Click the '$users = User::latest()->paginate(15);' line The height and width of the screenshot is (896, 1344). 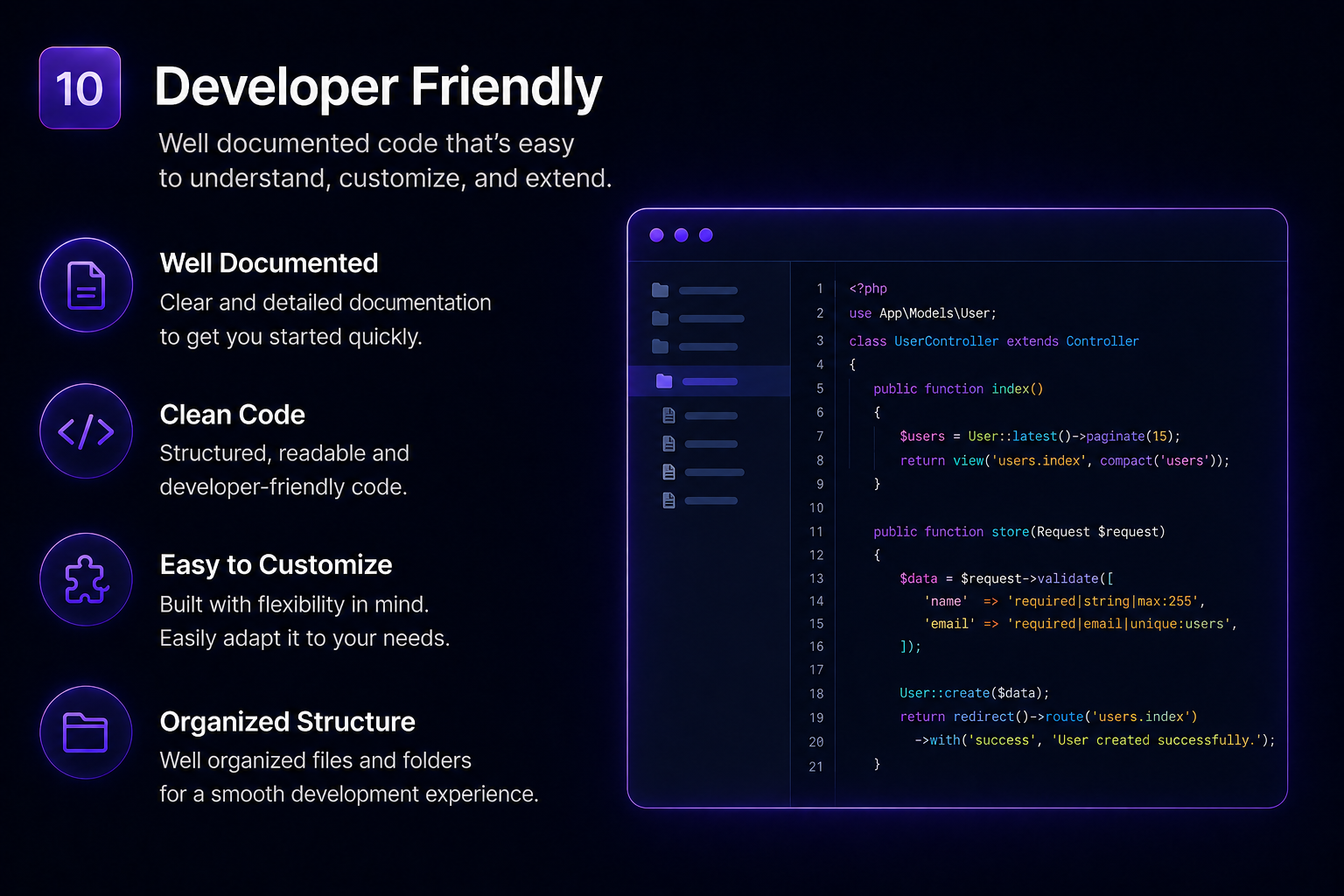tap(1040, 436)
